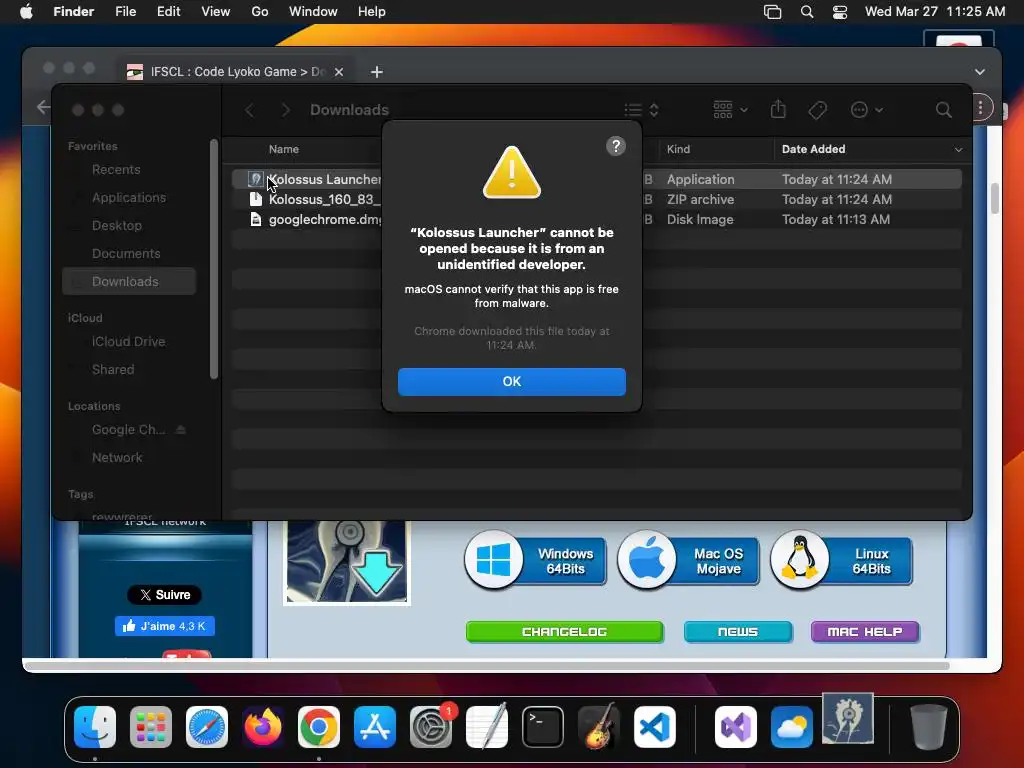Launch Terminal from the Dock
1024x768 pixels.
click(x=543, y=727)
